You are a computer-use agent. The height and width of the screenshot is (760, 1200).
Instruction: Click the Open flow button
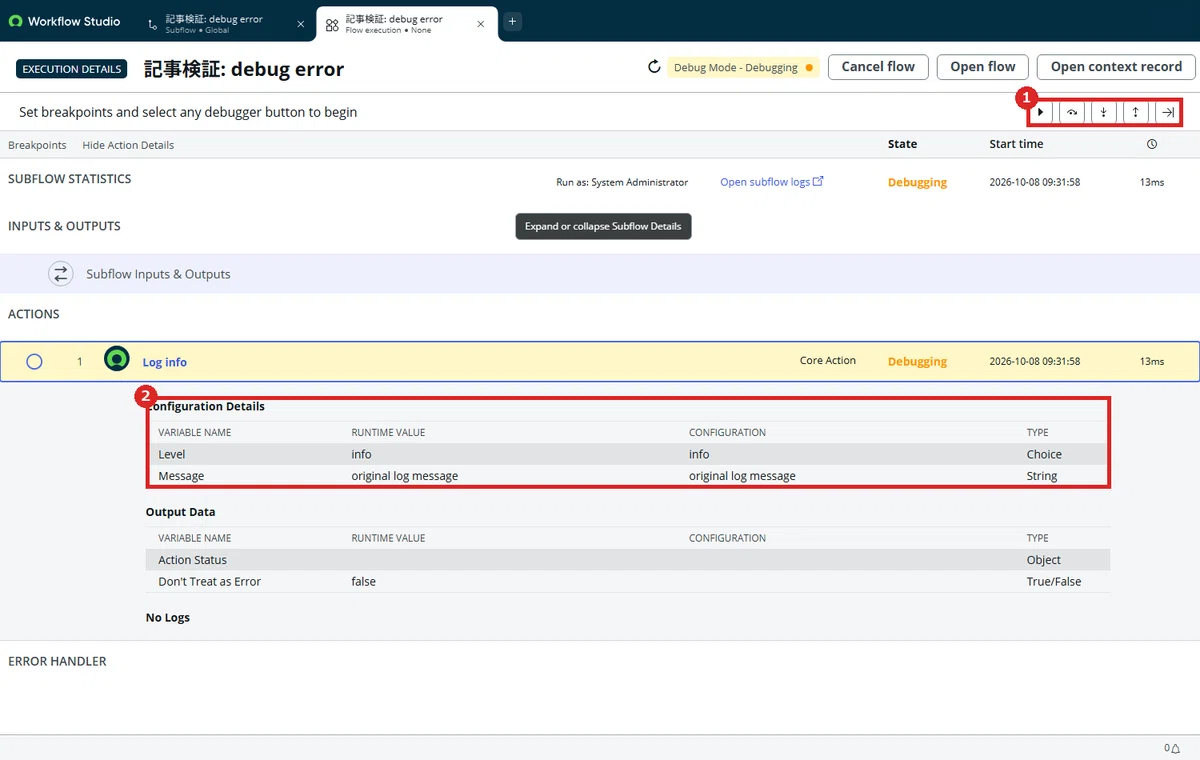[x=982, y=67]
